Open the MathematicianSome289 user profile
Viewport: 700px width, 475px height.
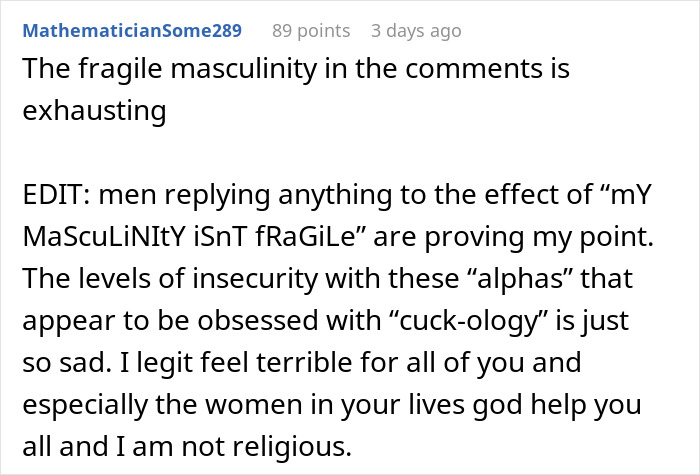click(x=132, y=31)
